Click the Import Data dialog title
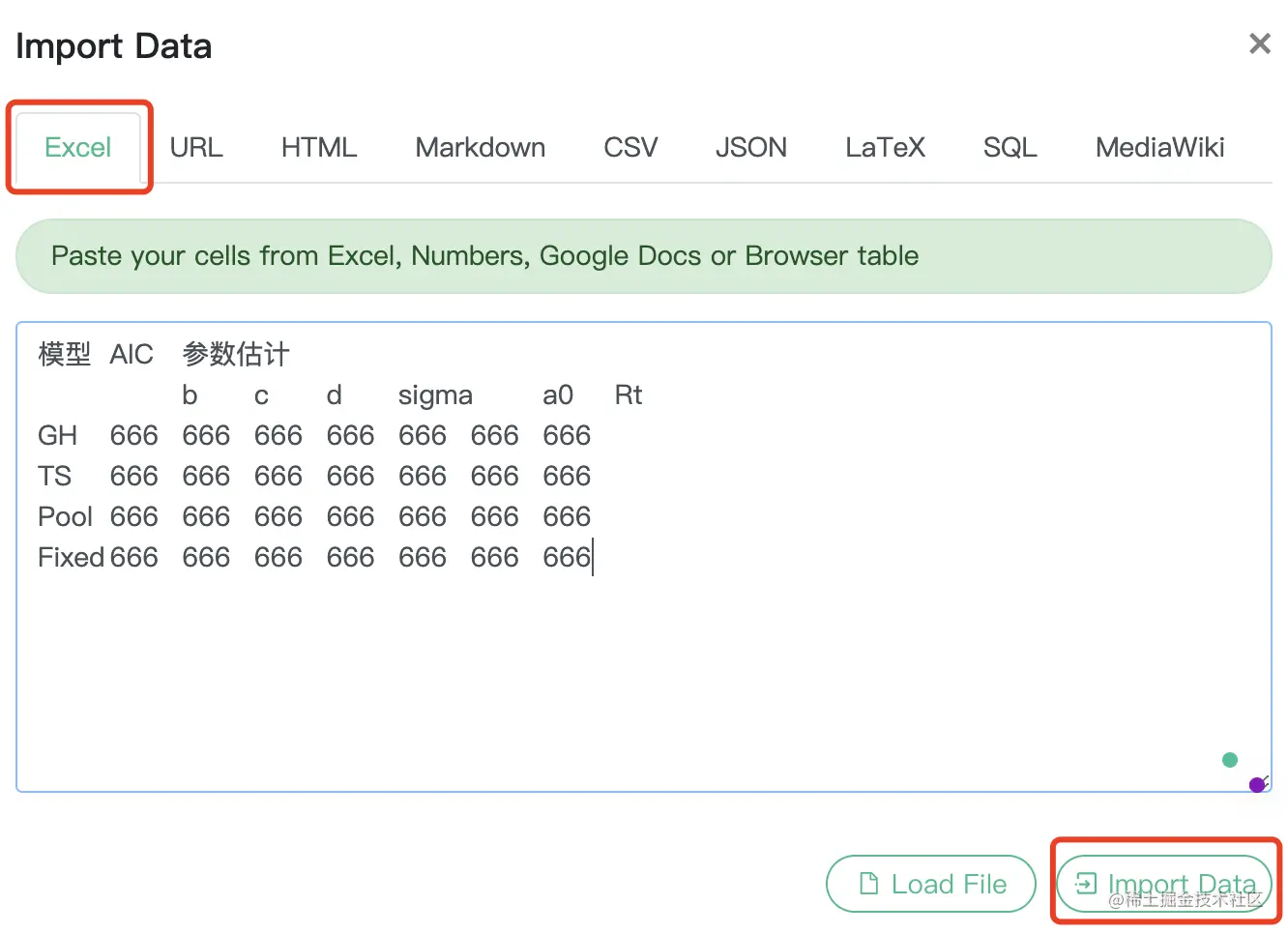The image size is (1288, 934). point(113,45)
